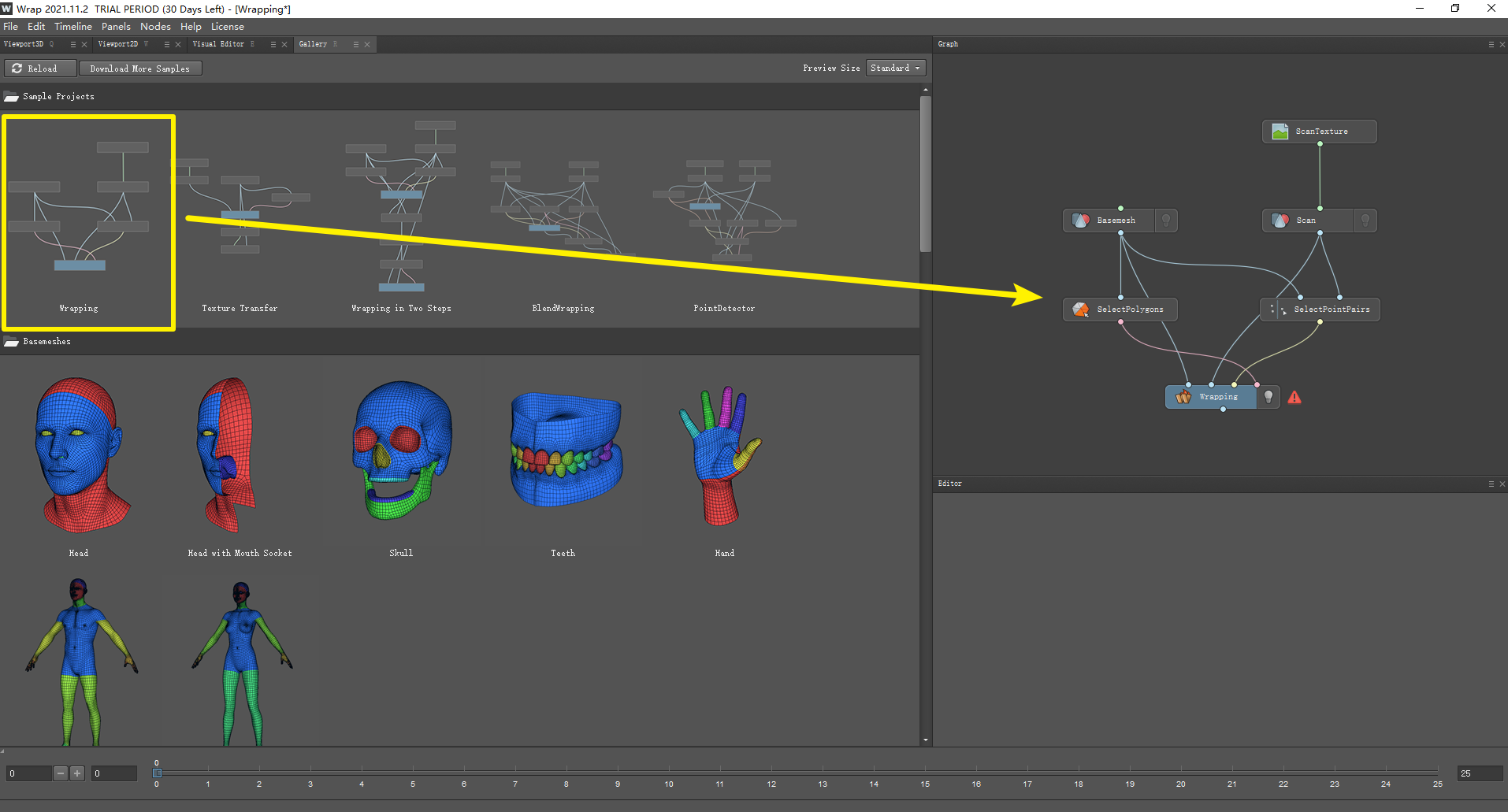Click the Wrapping node W icon

tap(1183, 397)
